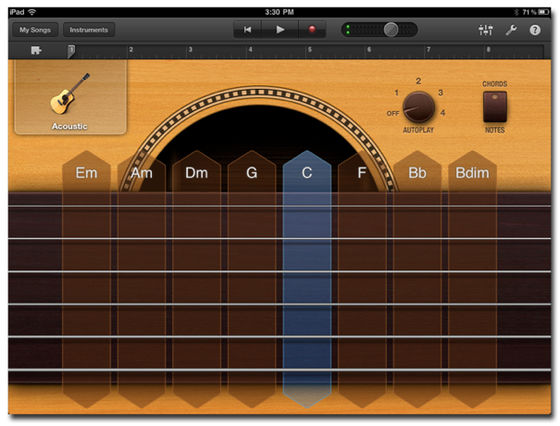Go to beginning with the rewind button

247,30
